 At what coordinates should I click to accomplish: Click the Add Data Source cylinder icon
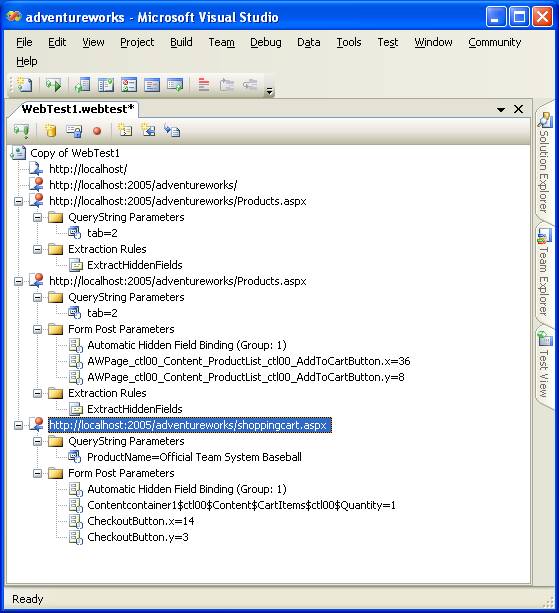(x=50, y=131)
